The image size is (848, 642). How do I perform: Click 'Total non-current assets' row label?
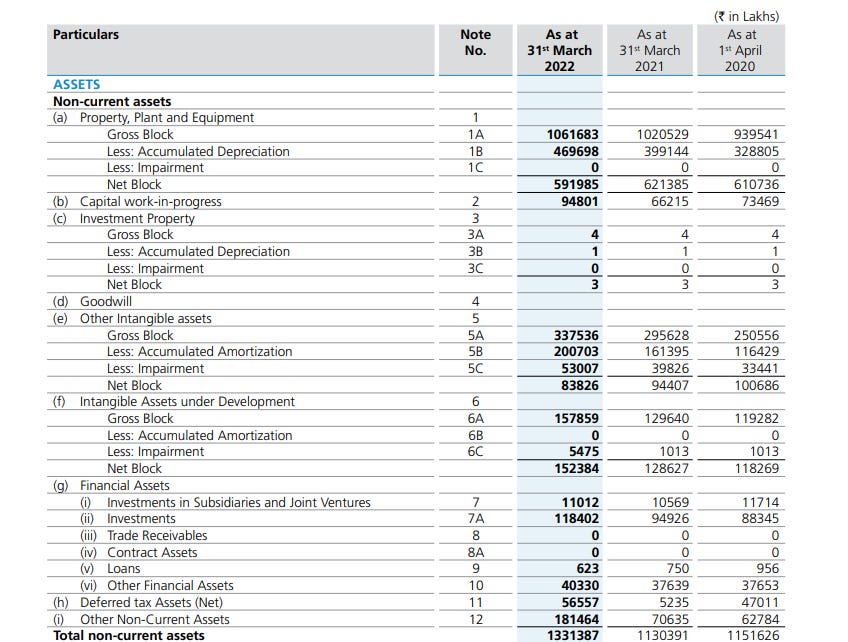pos(129,636)
